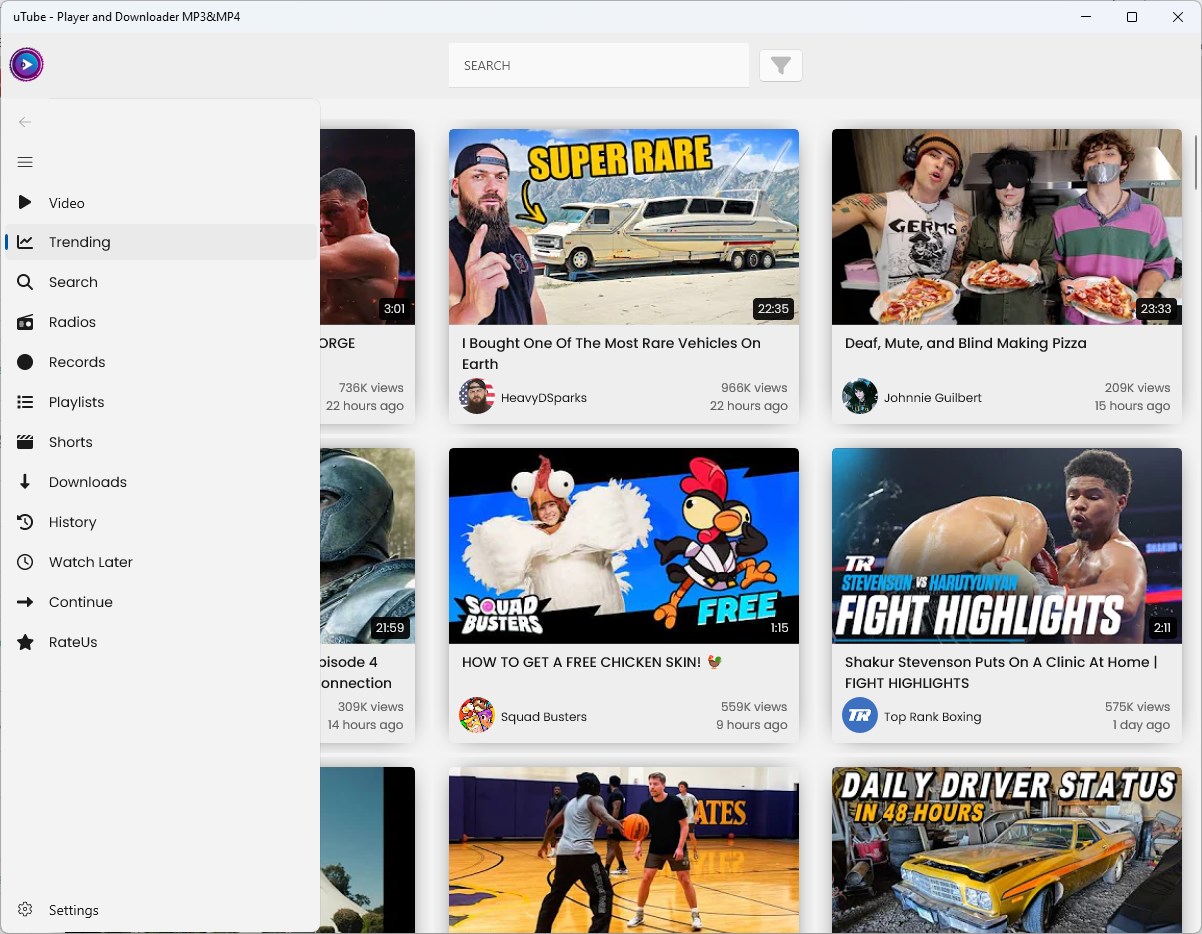Click the RateUs star icon
This screenshot has height=934, width=1202.
click(25, 642)
